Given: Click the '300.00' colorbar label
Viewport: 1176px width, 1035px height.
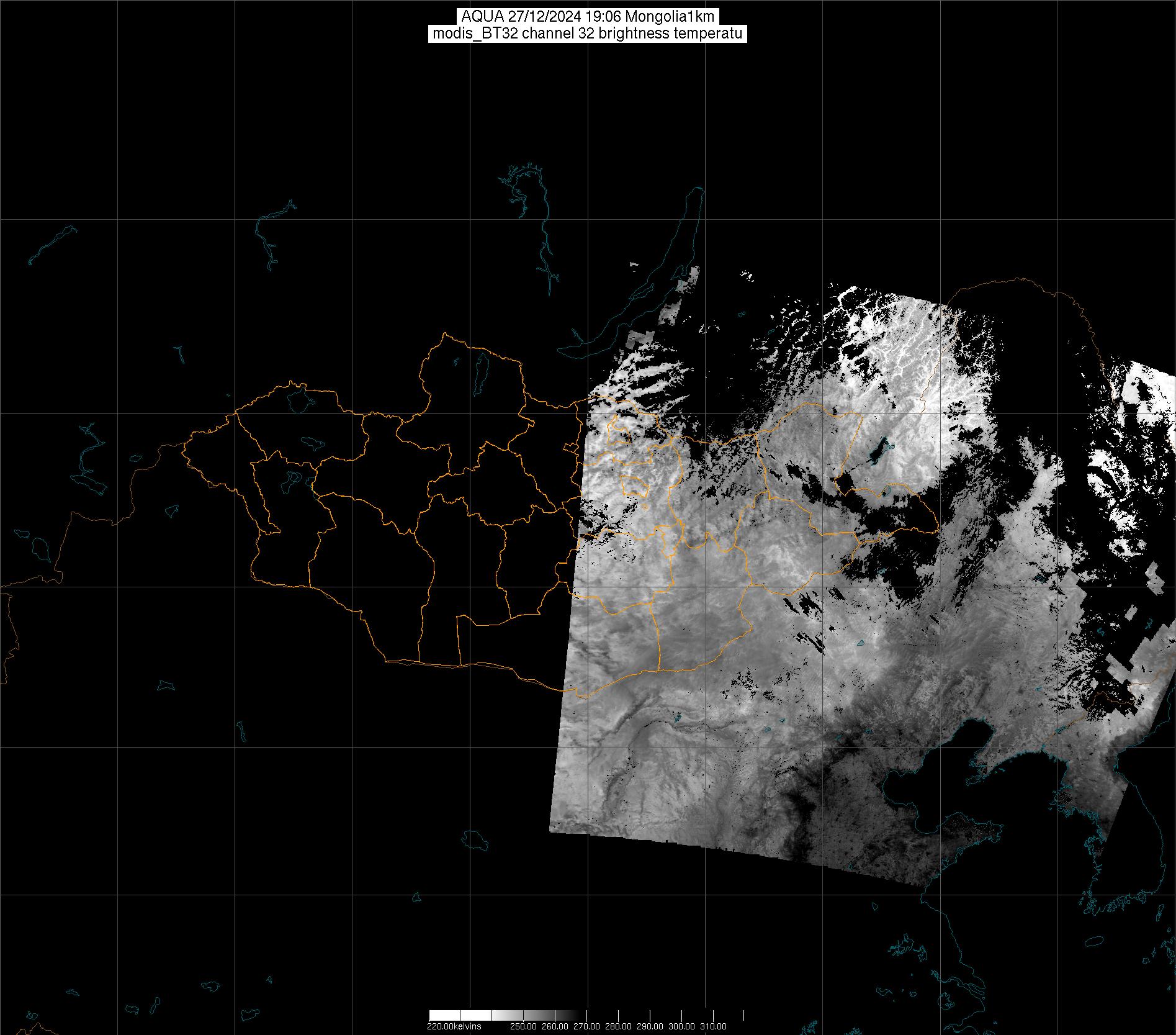Looking at the screenshot, I should tap(682, 1026).
